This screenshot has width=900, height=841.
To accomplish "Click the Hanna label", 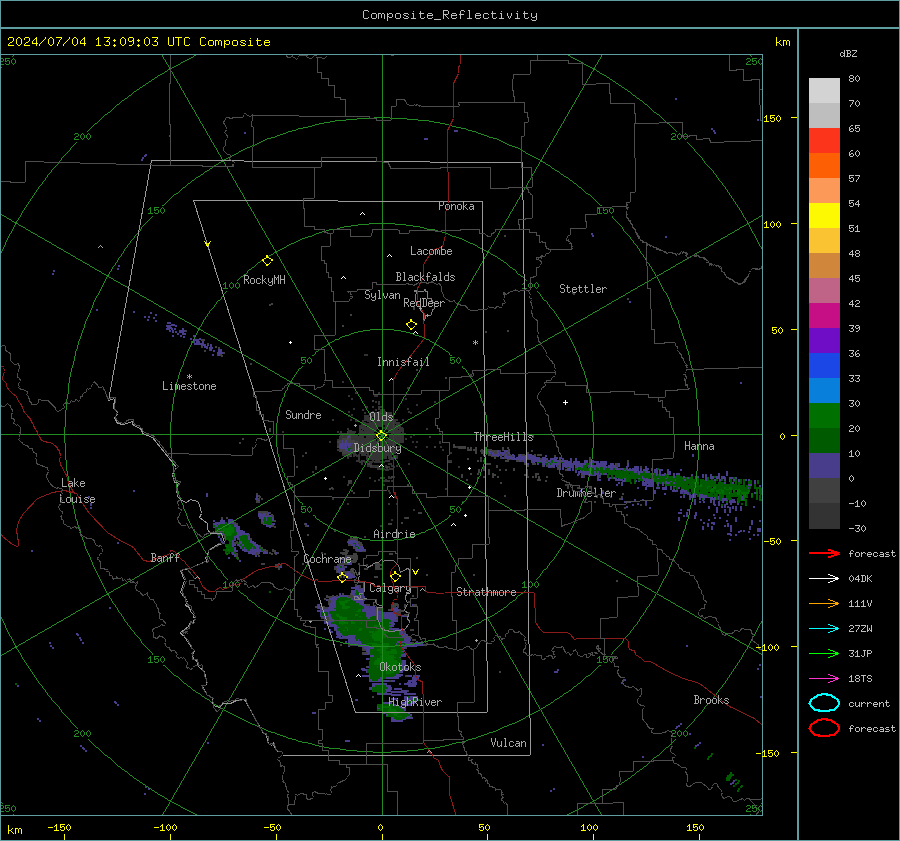I will point(699,446).
